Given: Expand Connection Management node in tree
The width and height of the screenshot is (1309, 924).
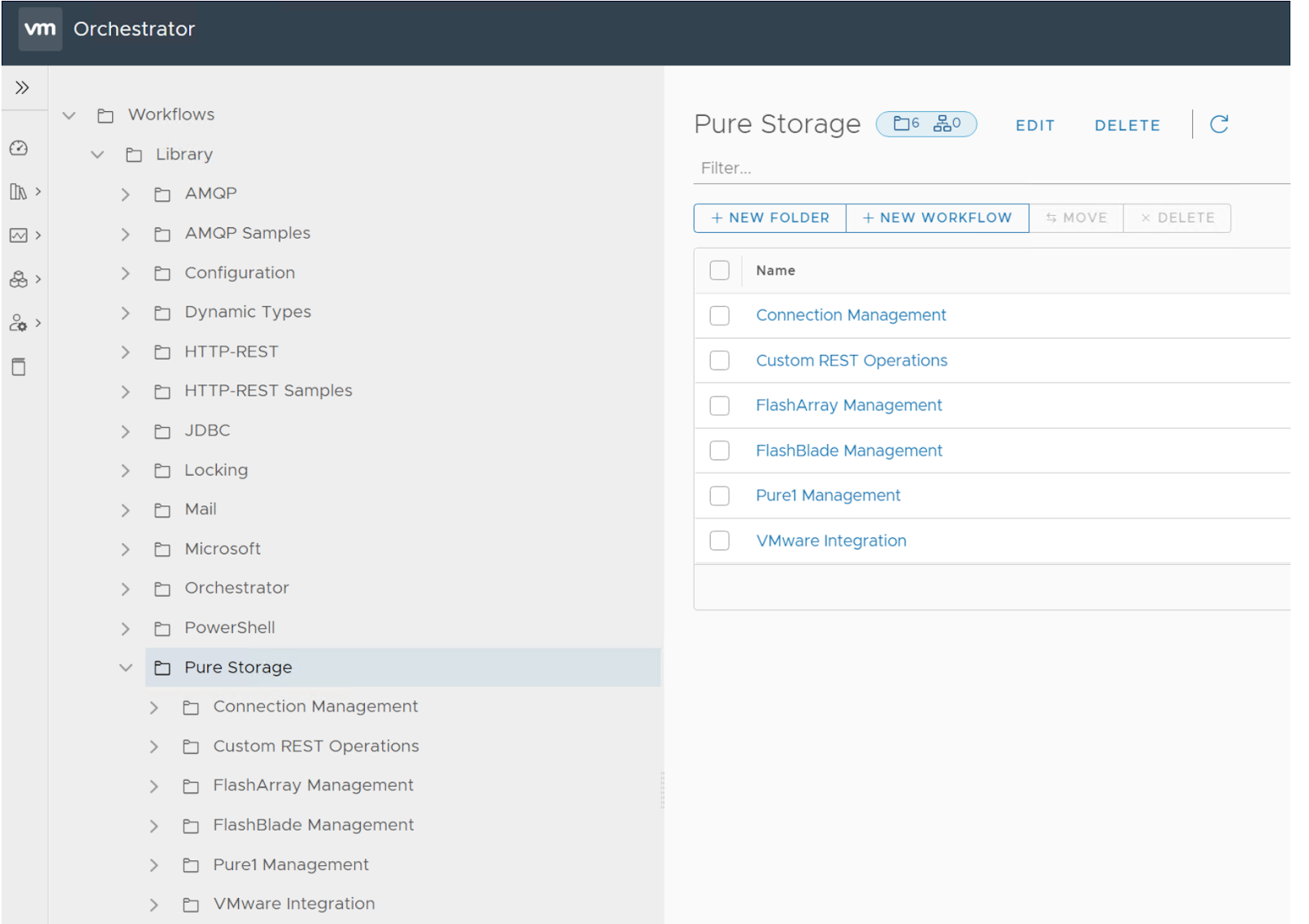Looking at the screenshot, I should [154, 707].
